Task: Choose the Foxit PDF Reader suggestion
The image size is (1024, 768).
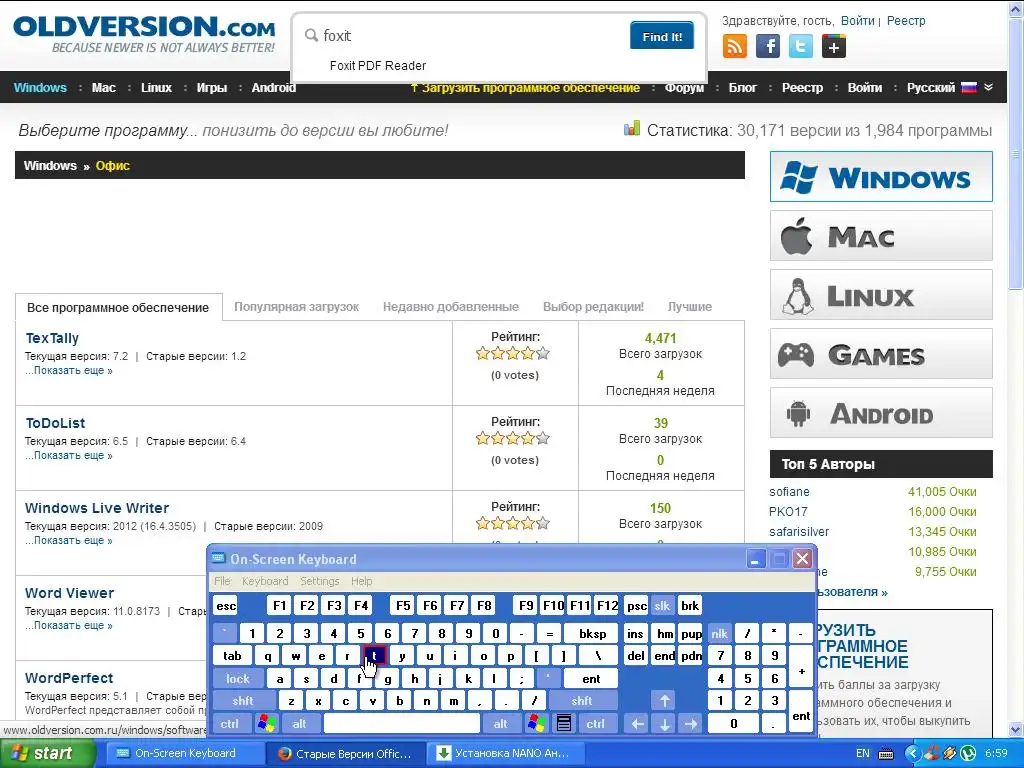Action: (x=377, y=66)
